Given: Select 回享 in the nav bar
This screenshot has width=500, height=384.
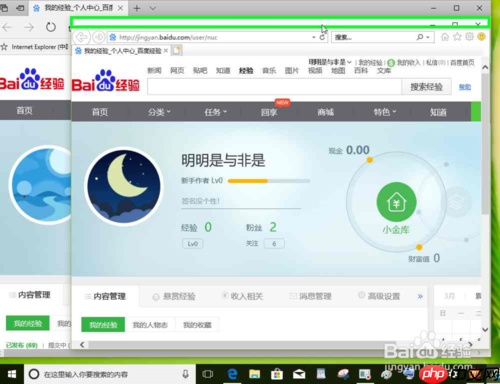Looking at the screenshot, I should point(269,112).
